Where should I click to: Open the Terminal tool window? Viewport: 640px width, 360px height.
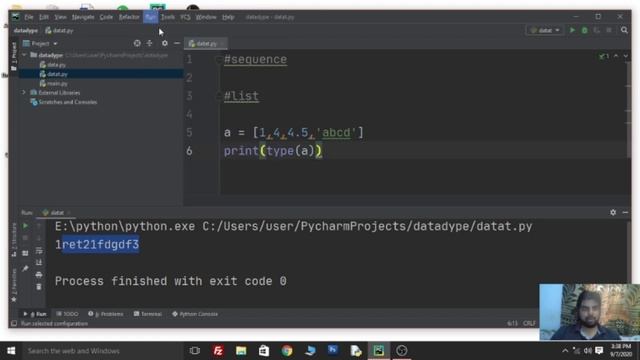(x=148, y=314)
